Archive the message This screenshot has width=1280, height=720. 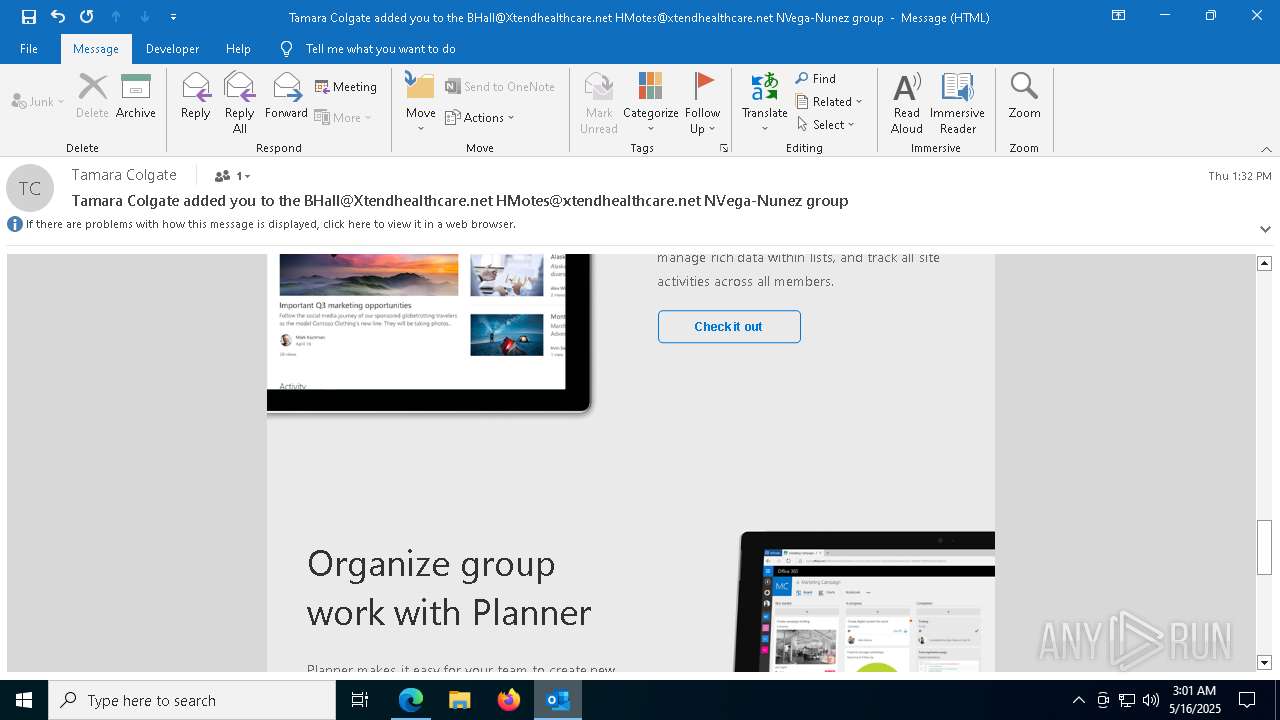[x=136, y=96]
